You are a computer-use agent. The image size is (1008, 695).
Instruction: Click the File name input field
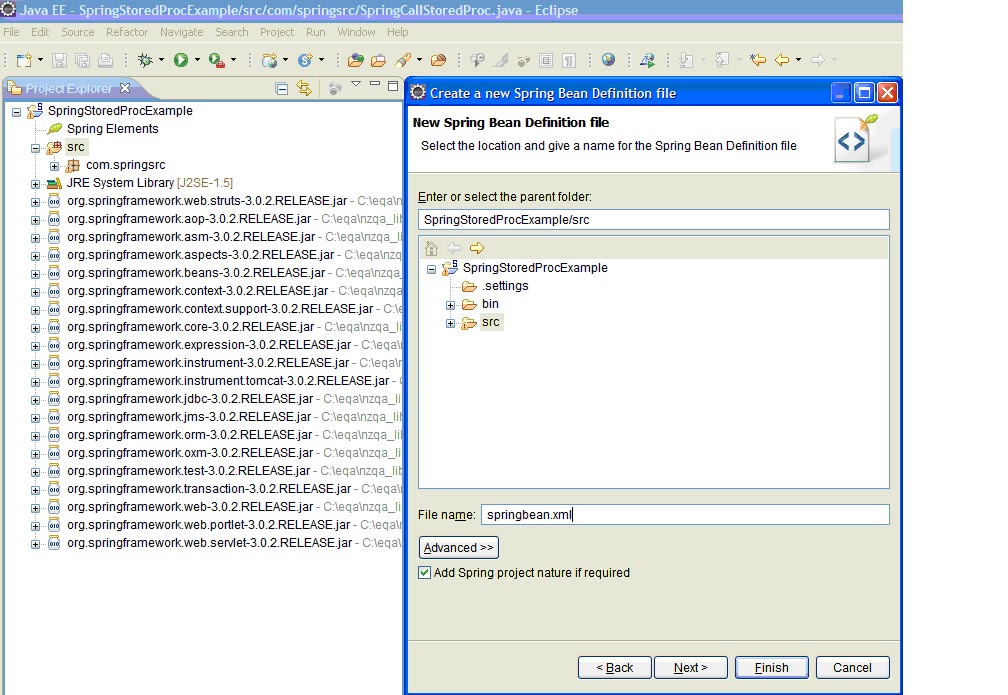coord(685,514)
